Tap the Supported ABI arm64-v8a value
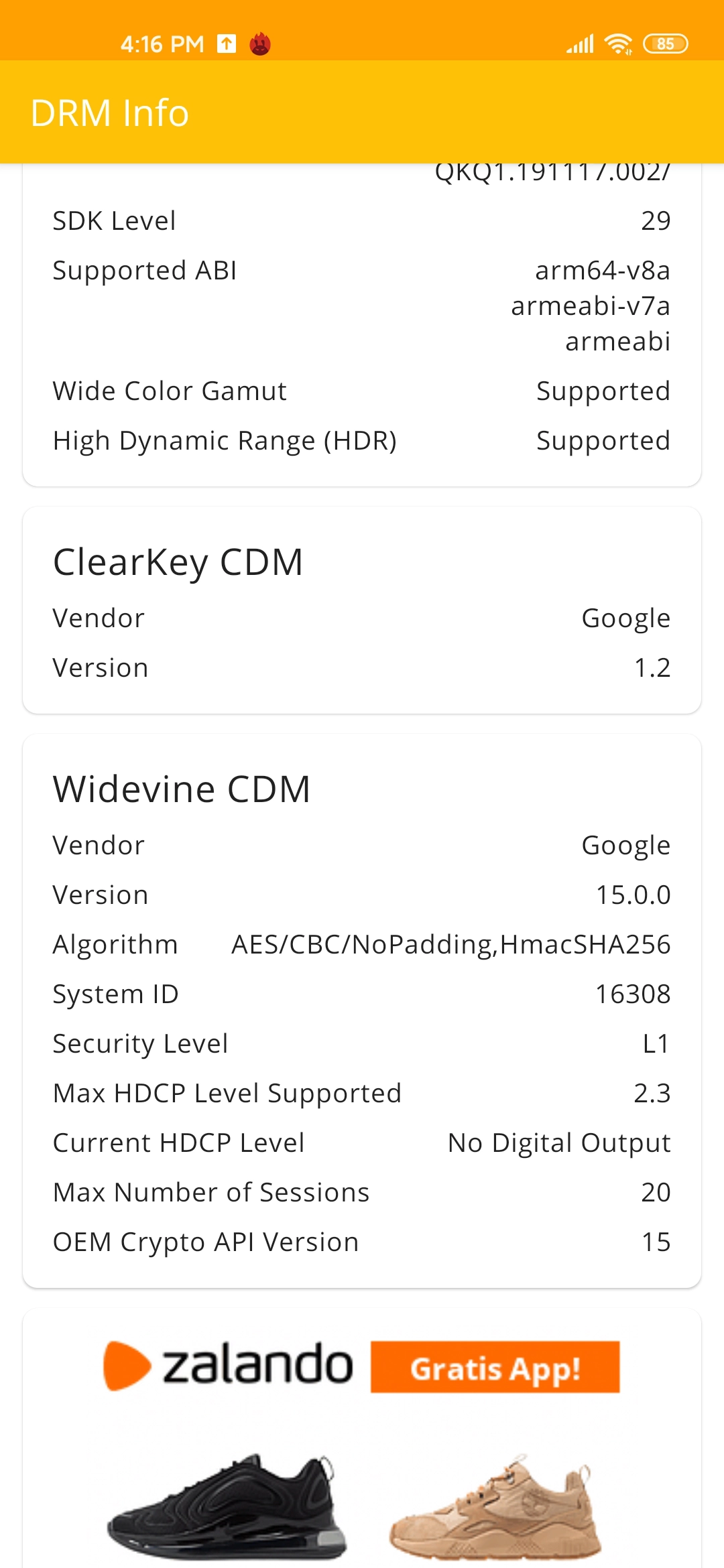Image resolution: width=724 pixels, height=1568 pixels. [603, 270]
